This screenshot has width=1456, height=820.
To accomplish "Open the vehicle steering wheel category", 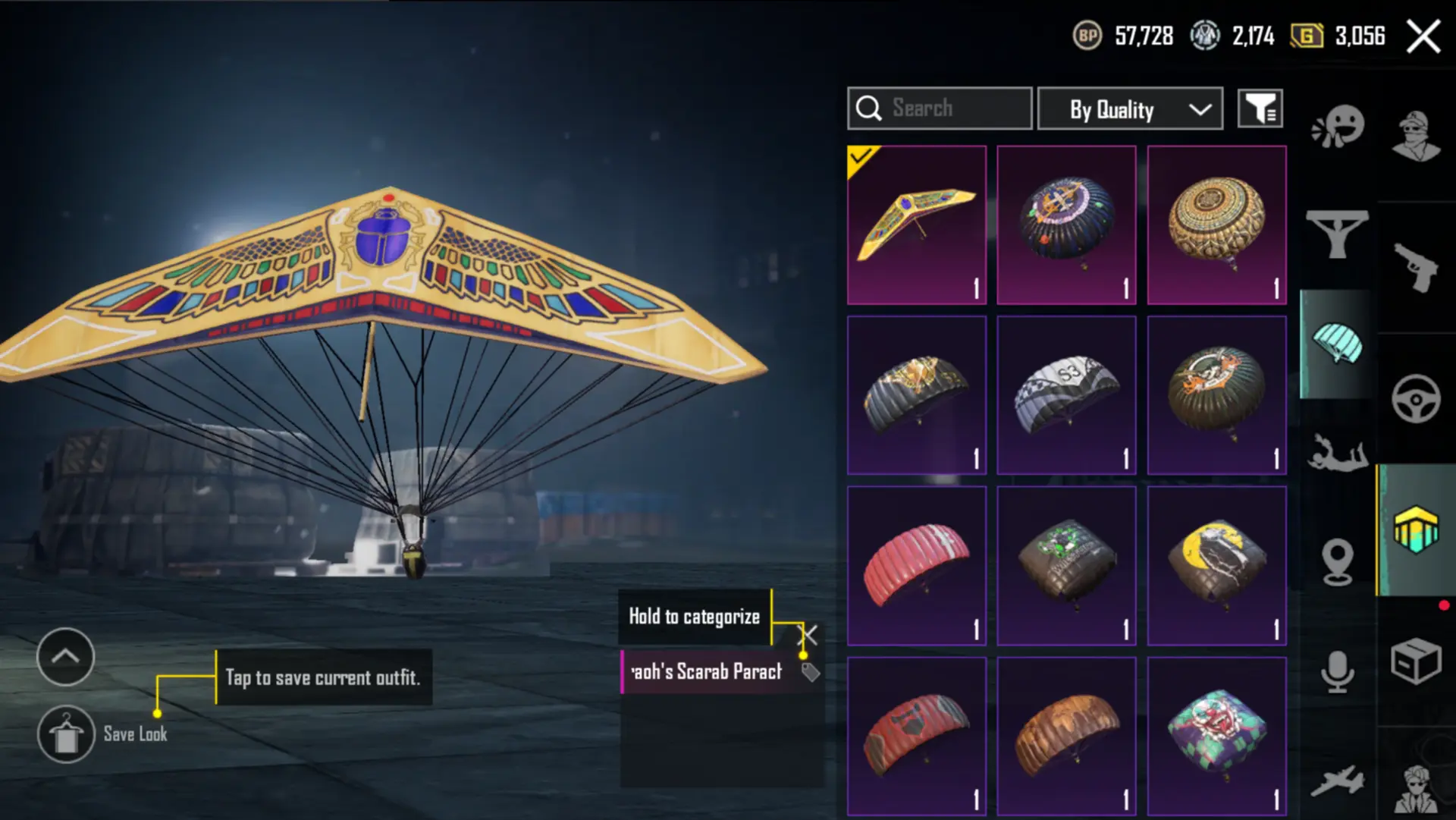I will click(x=1416, y=398).
